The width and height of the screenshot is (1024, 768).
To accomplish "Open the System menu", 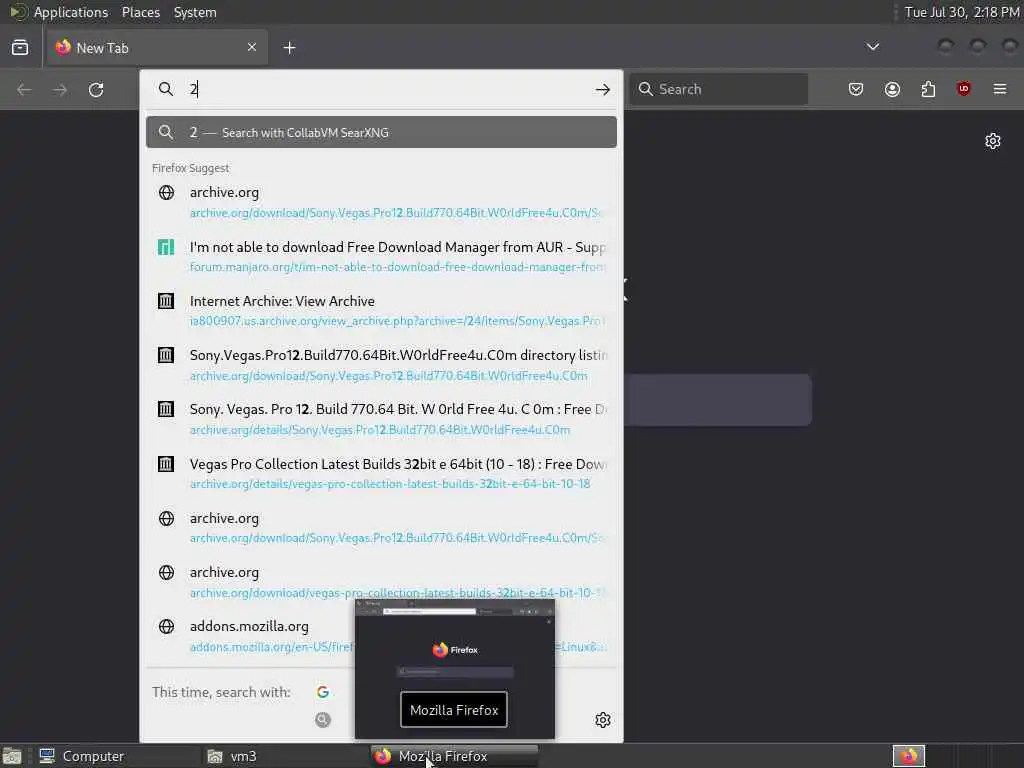I will [x=195, y=12].
